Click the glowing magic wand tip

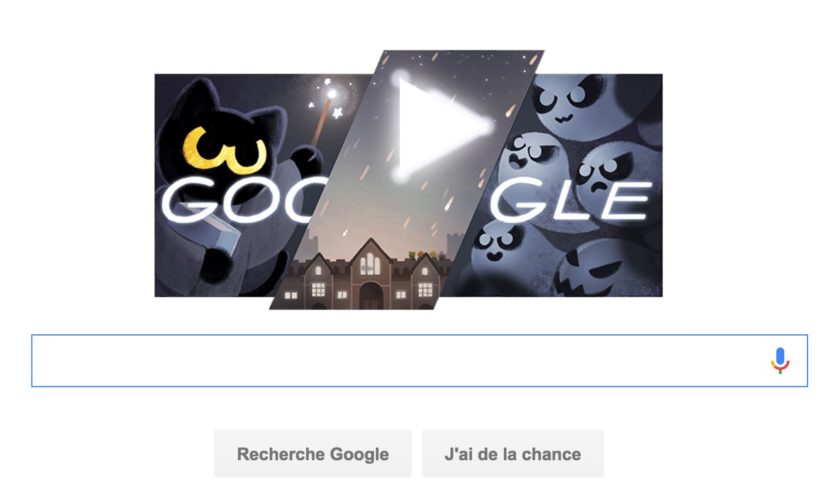(332, 95)
